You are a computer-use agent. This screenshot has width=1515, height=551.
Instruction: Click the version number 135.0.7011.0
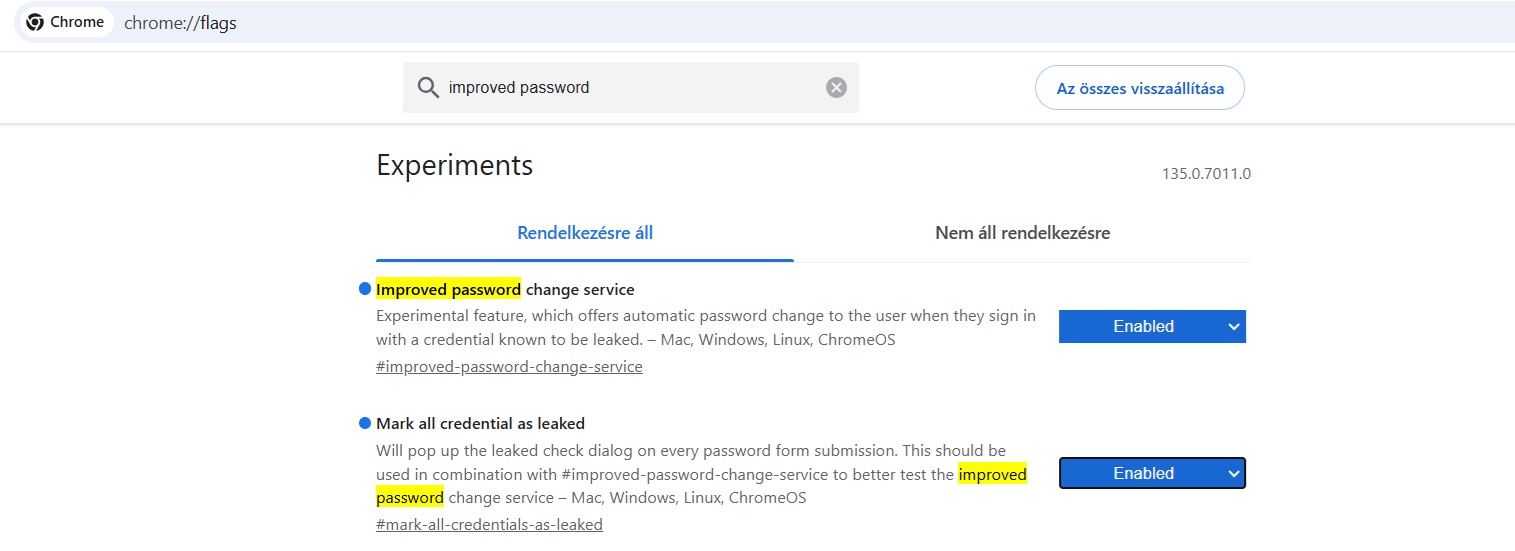click(1206, 174)
